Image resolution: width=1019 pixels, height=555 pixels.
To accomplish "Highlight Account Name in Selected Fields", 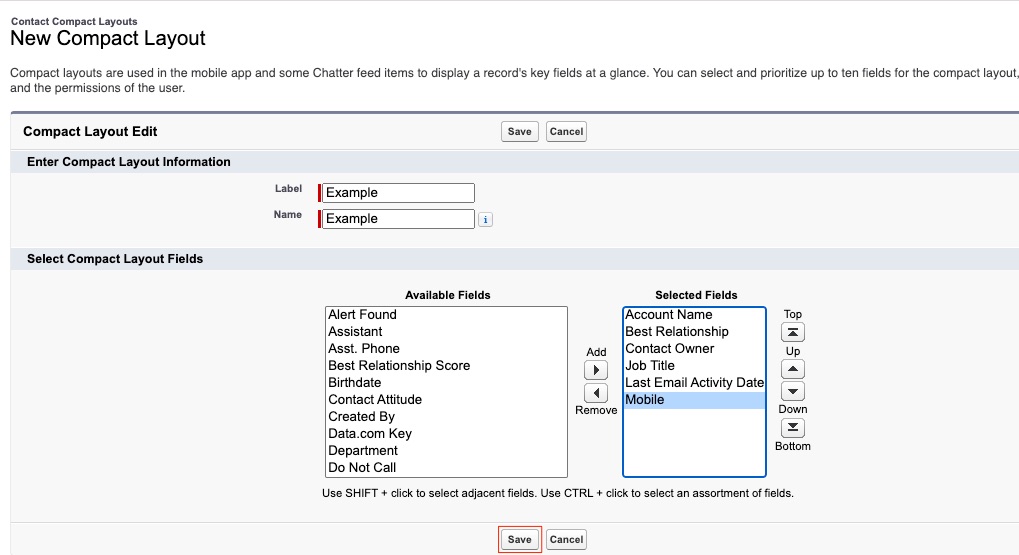I will (x=669, y=315).
